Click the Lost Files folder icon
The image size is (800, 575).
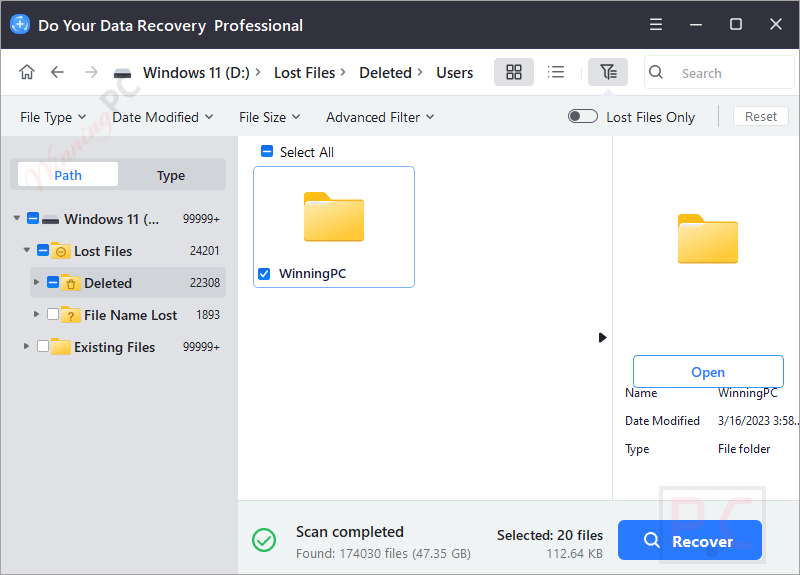(60, 251)
